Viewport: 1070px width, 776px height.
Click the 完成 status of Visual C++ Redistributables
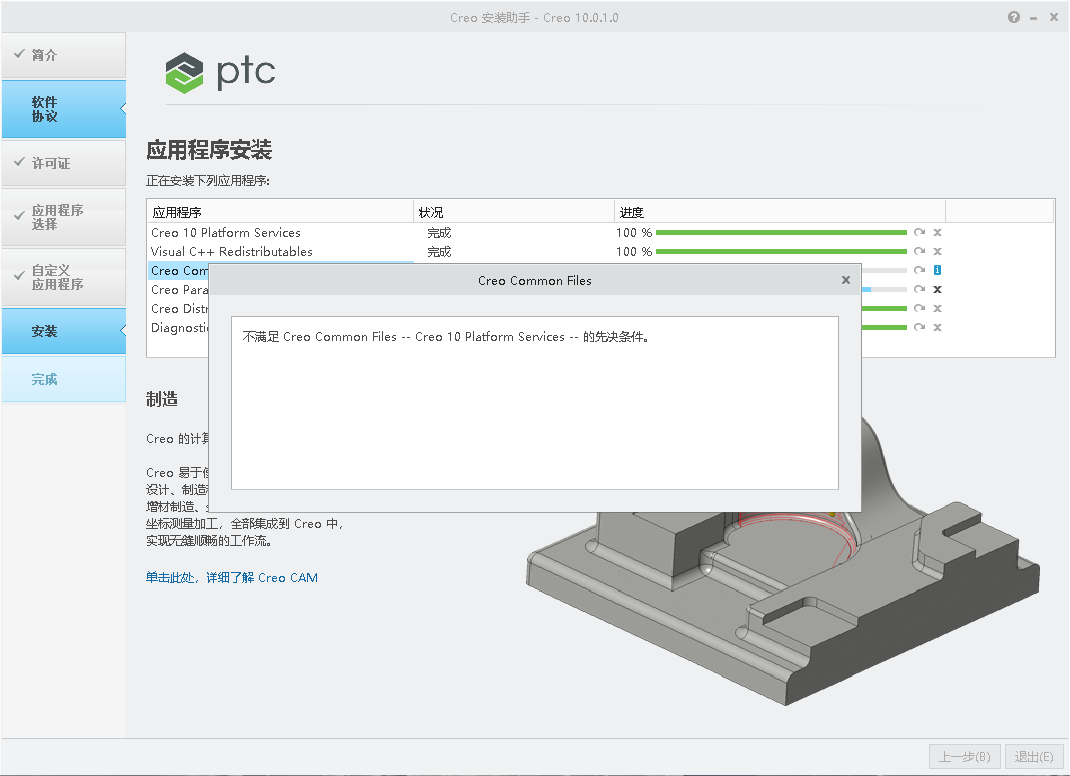439,252
